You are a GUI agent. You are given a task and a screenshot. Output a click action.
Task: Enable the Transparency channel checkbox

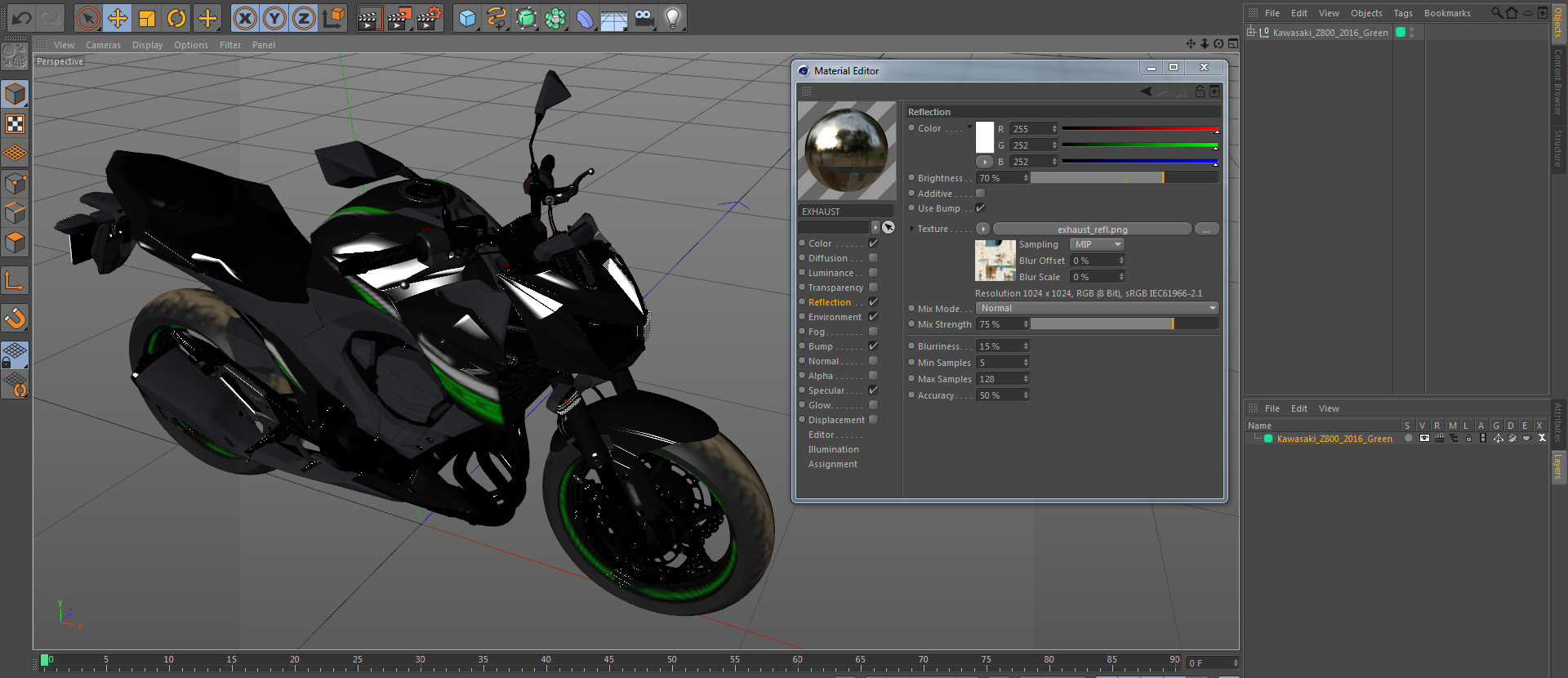click(873, 288)
